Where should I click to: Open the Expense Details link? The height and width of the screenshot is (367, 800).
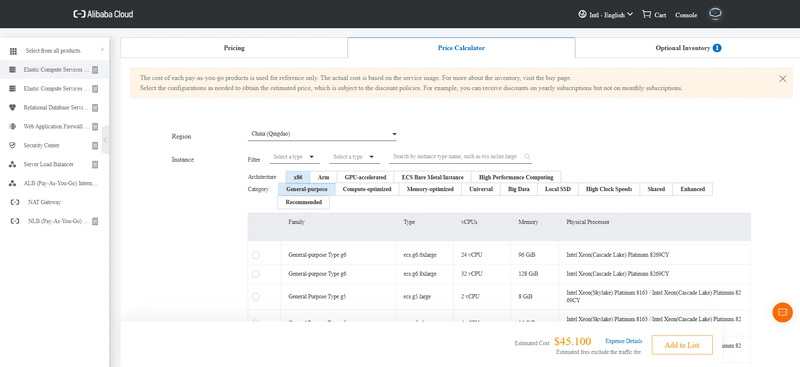(x=623, y=341)
